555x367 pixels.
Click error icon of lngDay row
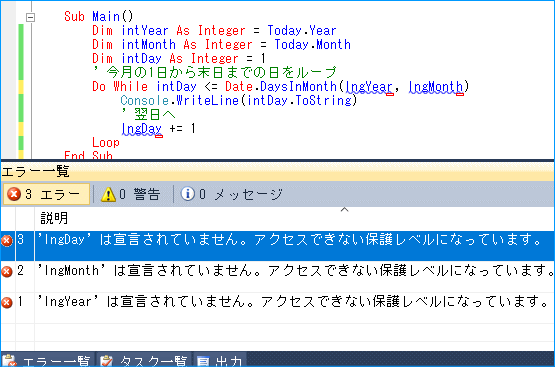point(7,241)
